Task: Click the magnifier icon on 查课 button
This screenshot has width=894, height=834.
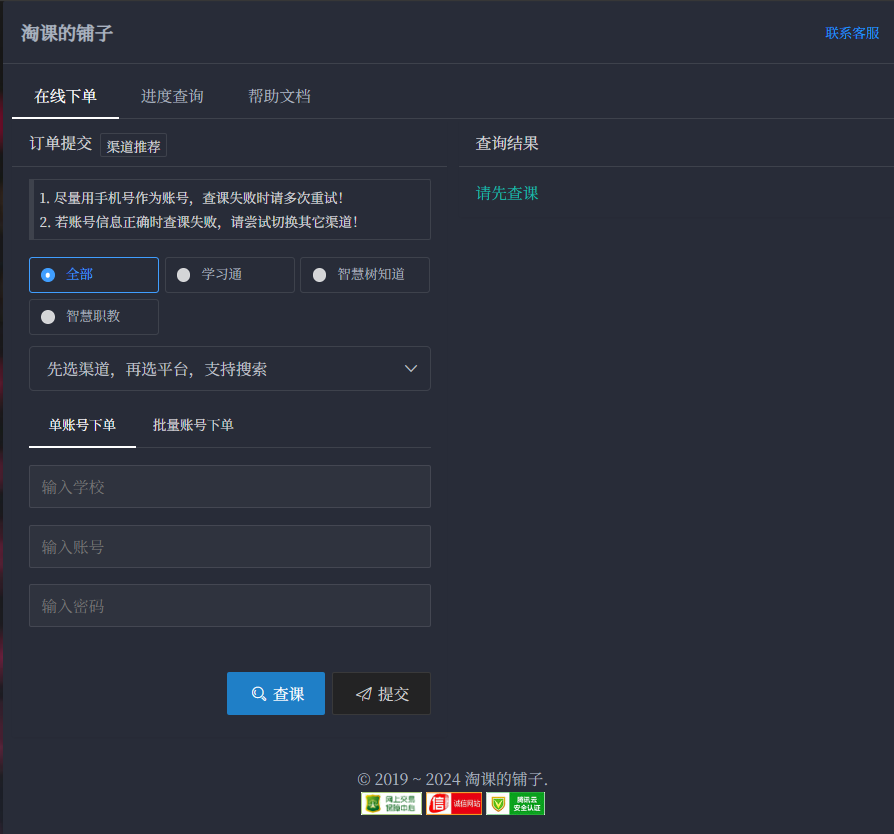Action: point(258,693)
